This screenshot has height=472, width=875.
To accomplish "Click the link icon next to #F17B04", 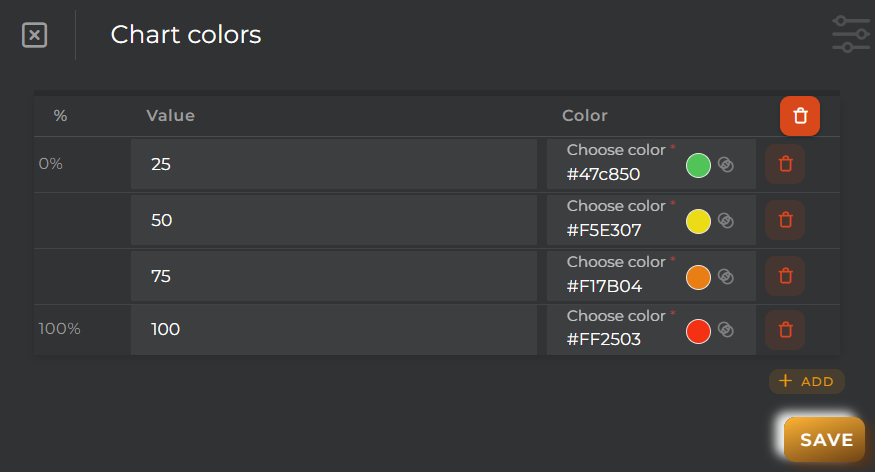I will click(725, 277).
